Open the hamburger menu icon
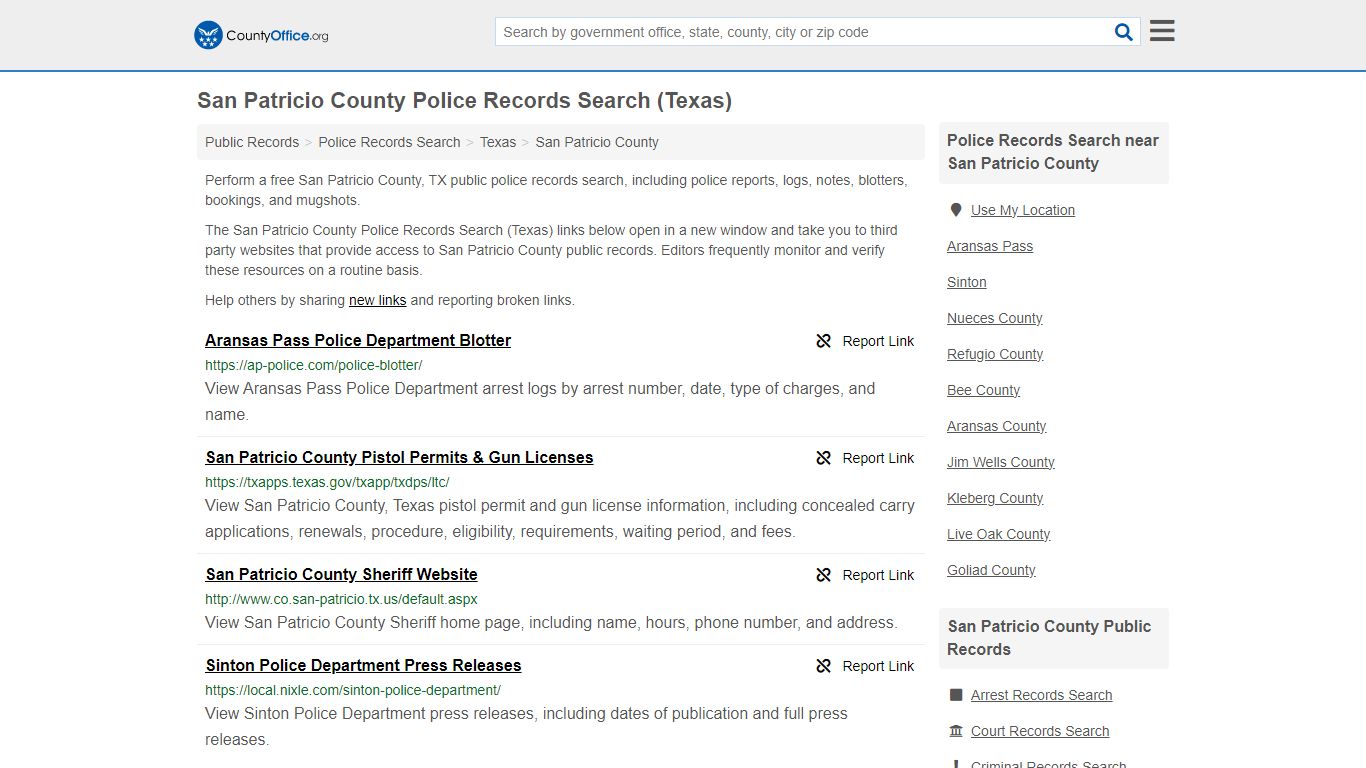Image resolution: width=1366 pixels, height=768 pixels. click(x=1162, y=31)
